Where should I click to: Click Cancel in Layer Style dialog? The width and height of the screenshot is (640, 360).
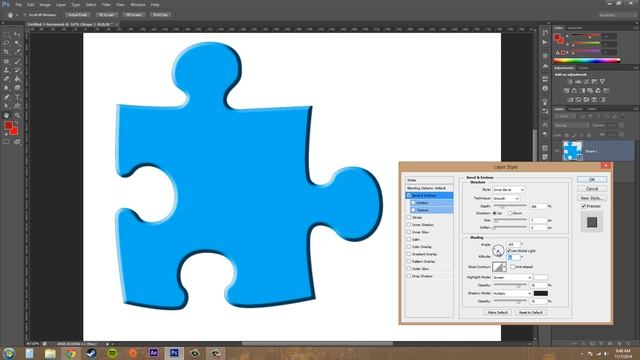592,189
